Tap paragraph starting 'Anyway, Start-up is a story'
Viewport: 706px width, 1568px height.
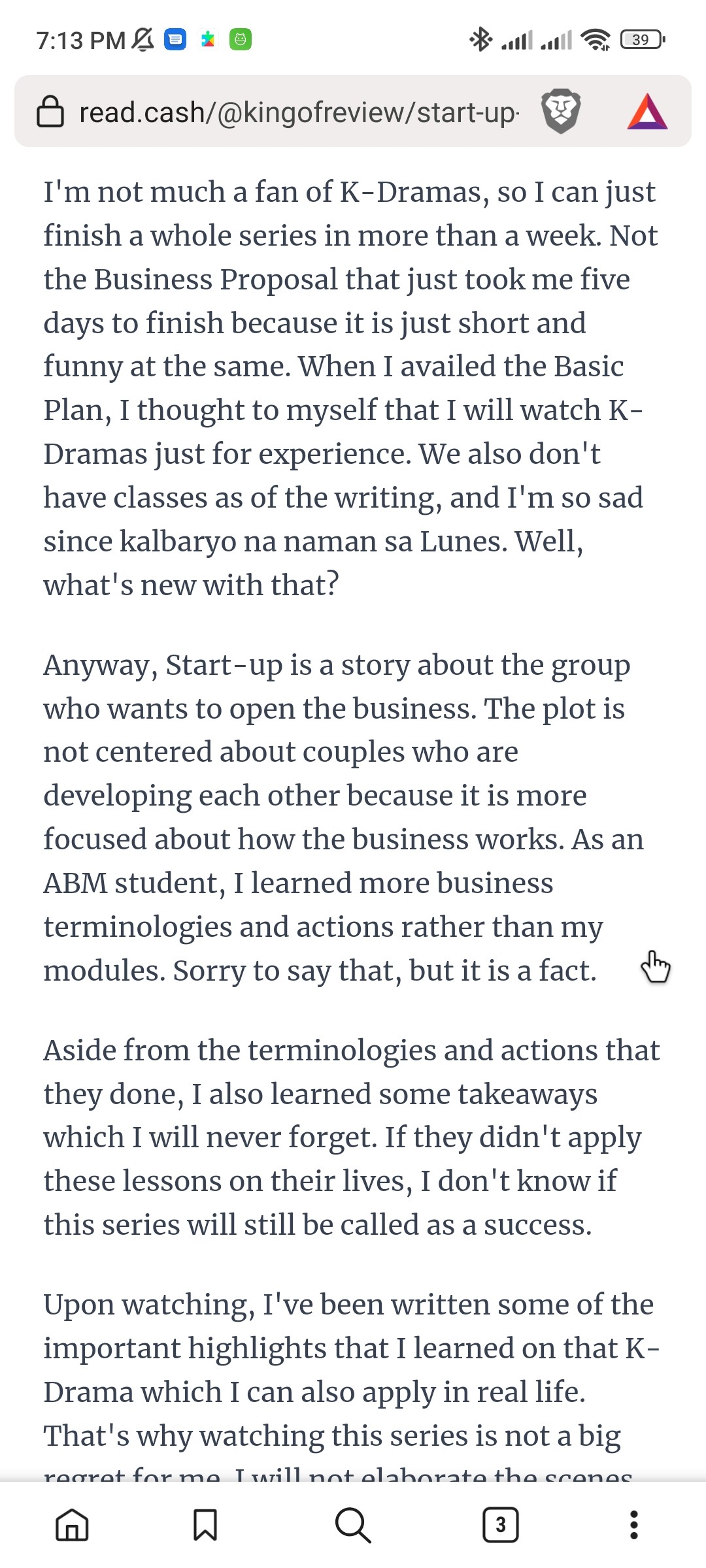(344, 817)
